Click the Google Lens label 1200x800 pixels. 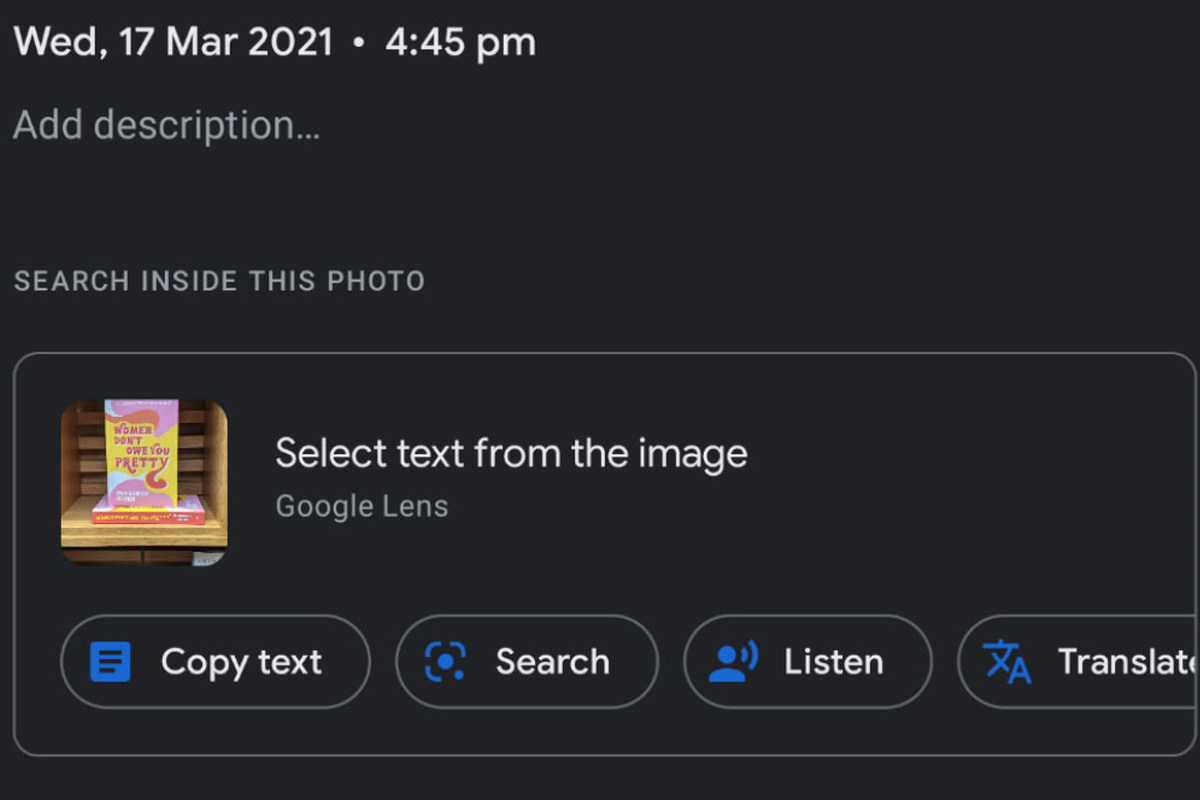pyautogui.click(x=362, y=506)
